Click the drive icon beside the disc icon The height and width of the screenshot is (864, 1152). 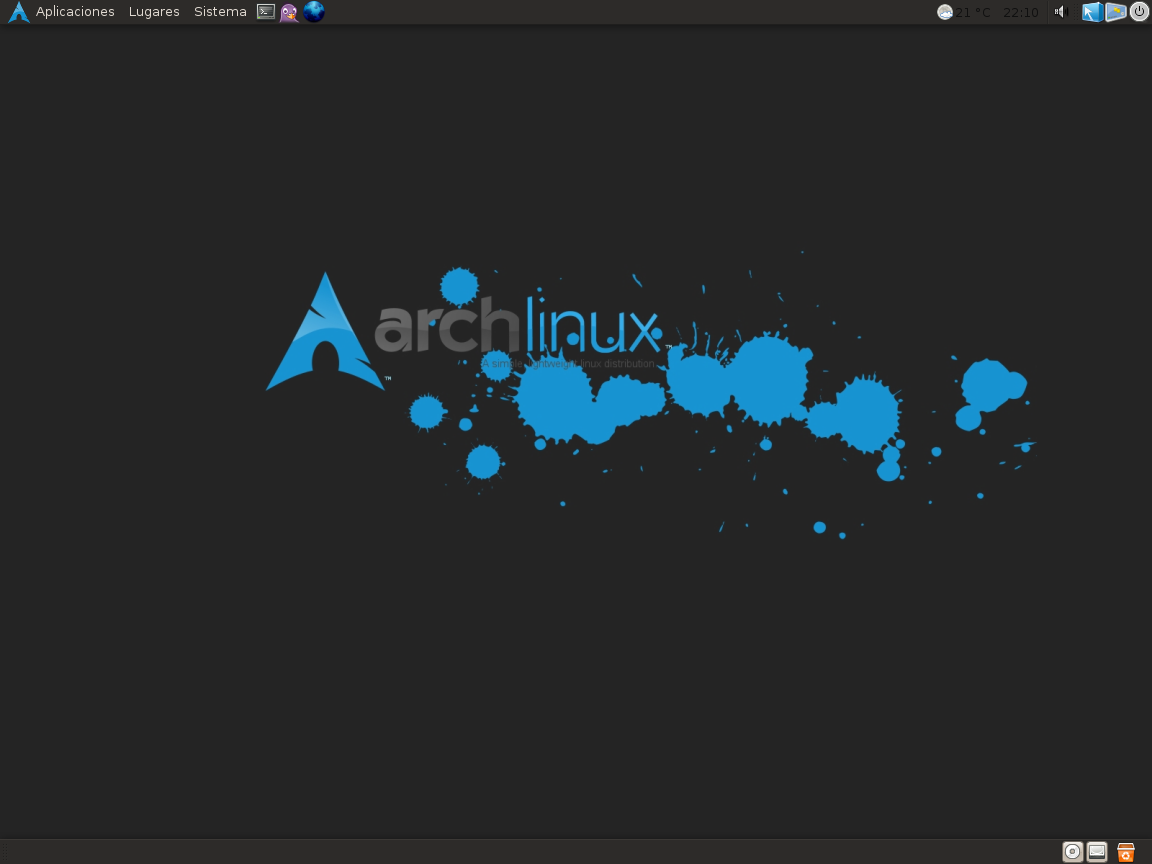1097,852
